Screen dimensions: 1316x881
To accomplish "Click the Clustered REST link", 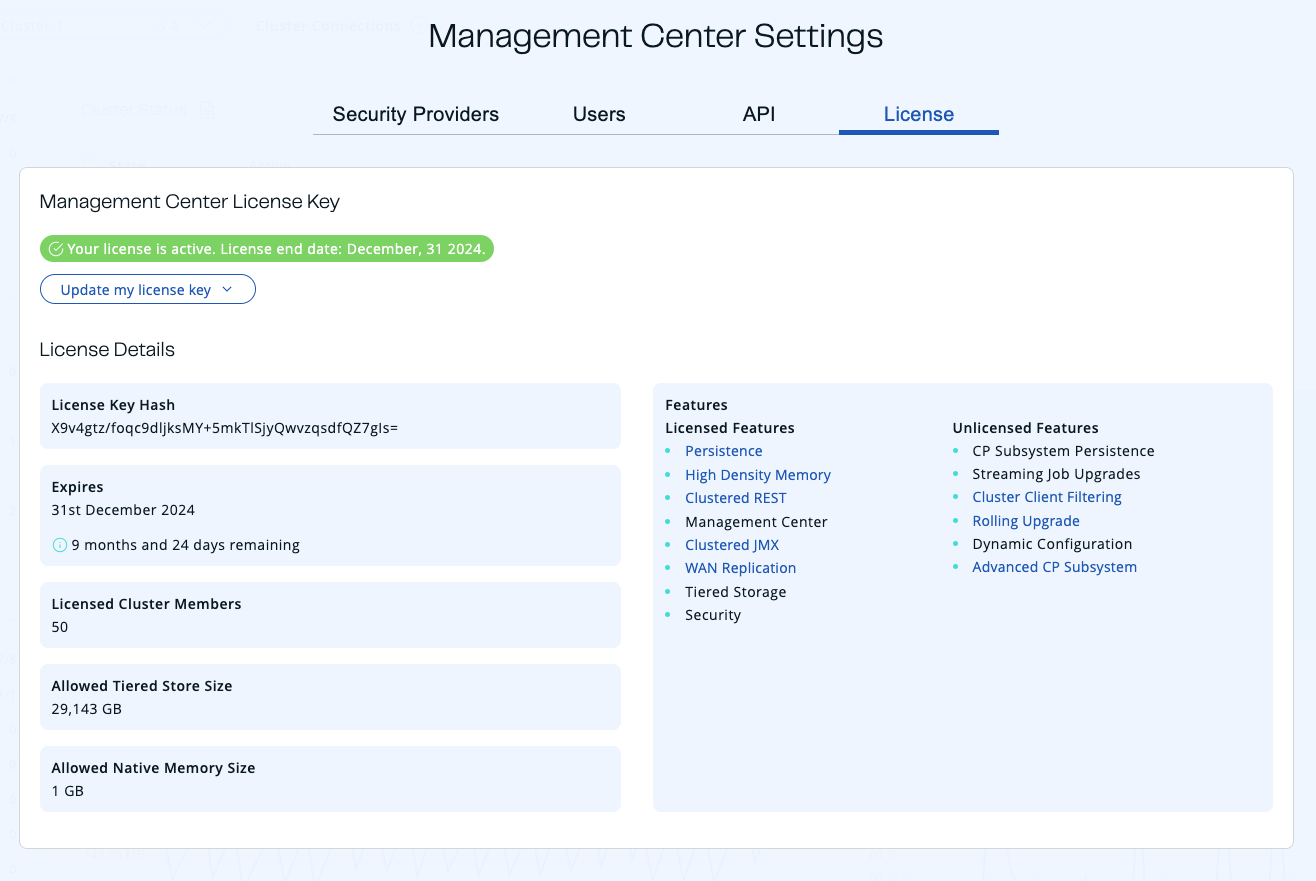I will click(735, 497).
